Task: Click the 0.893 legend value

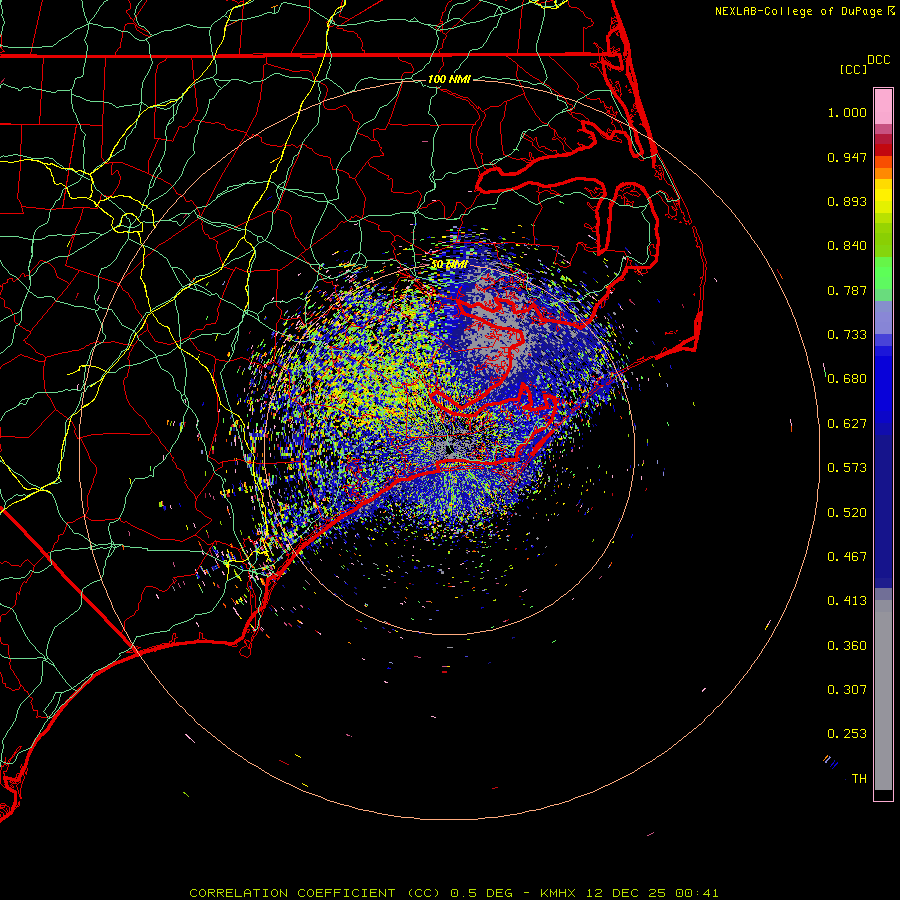Action: 847,201
